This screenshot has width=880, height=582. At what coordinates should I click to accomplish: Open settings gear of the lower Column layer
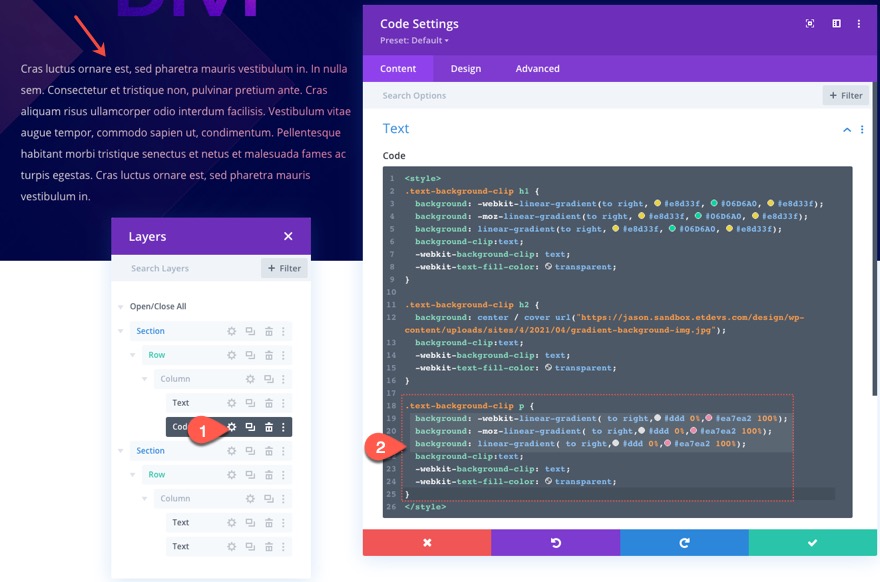pyautogui.click(x=250, y=498)
